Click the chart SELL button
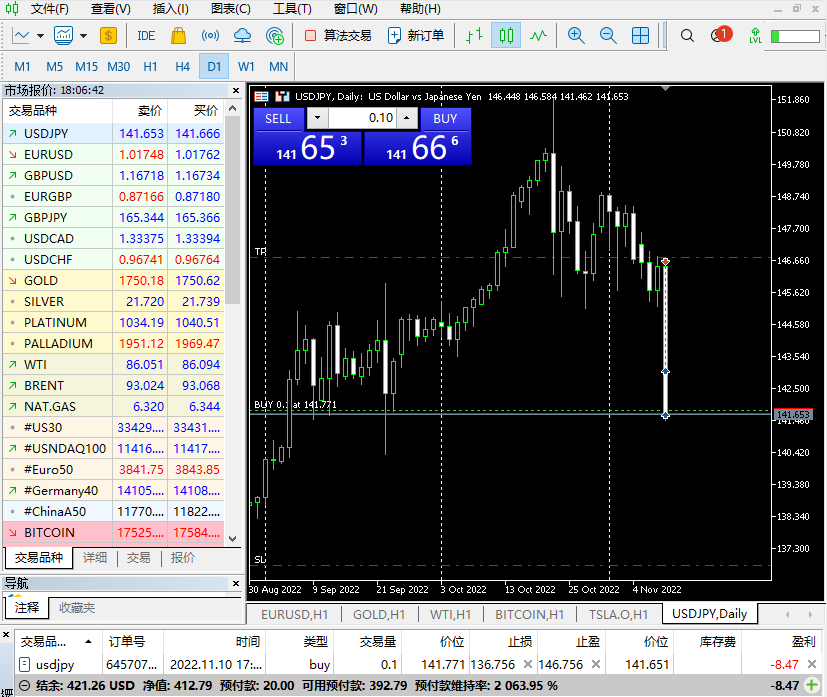827x697 pixels. tap(278, 119)
